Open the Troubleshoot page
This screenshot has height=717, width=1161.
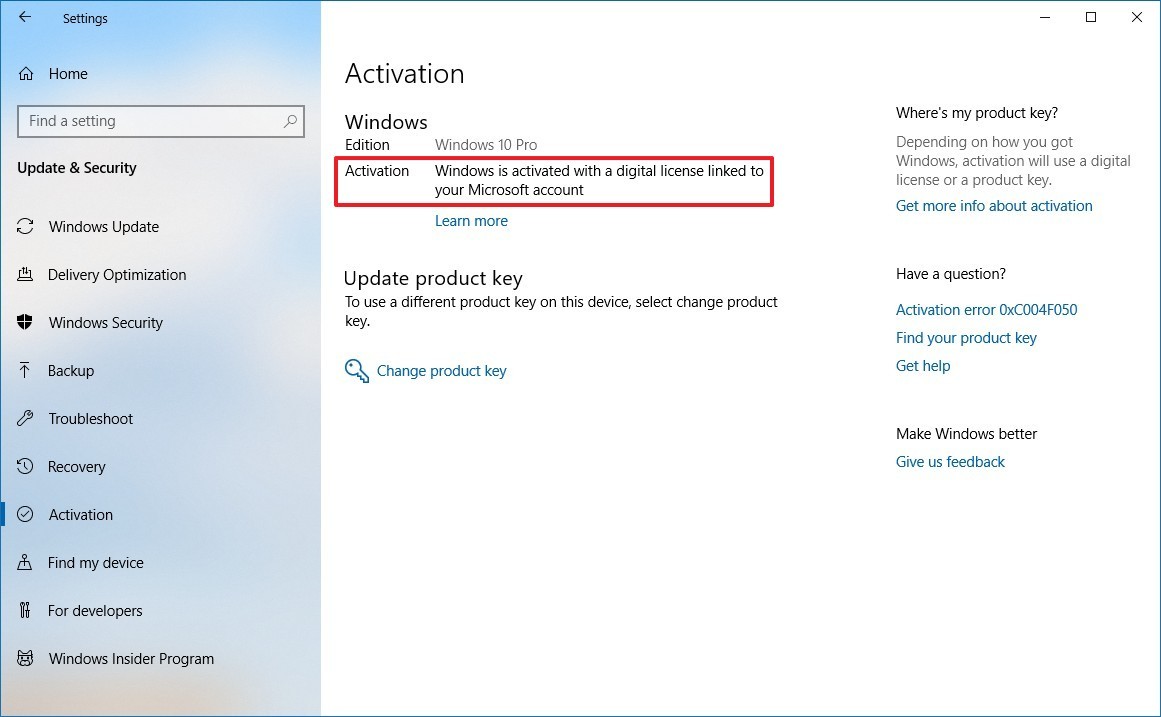[x=91, y=418]
